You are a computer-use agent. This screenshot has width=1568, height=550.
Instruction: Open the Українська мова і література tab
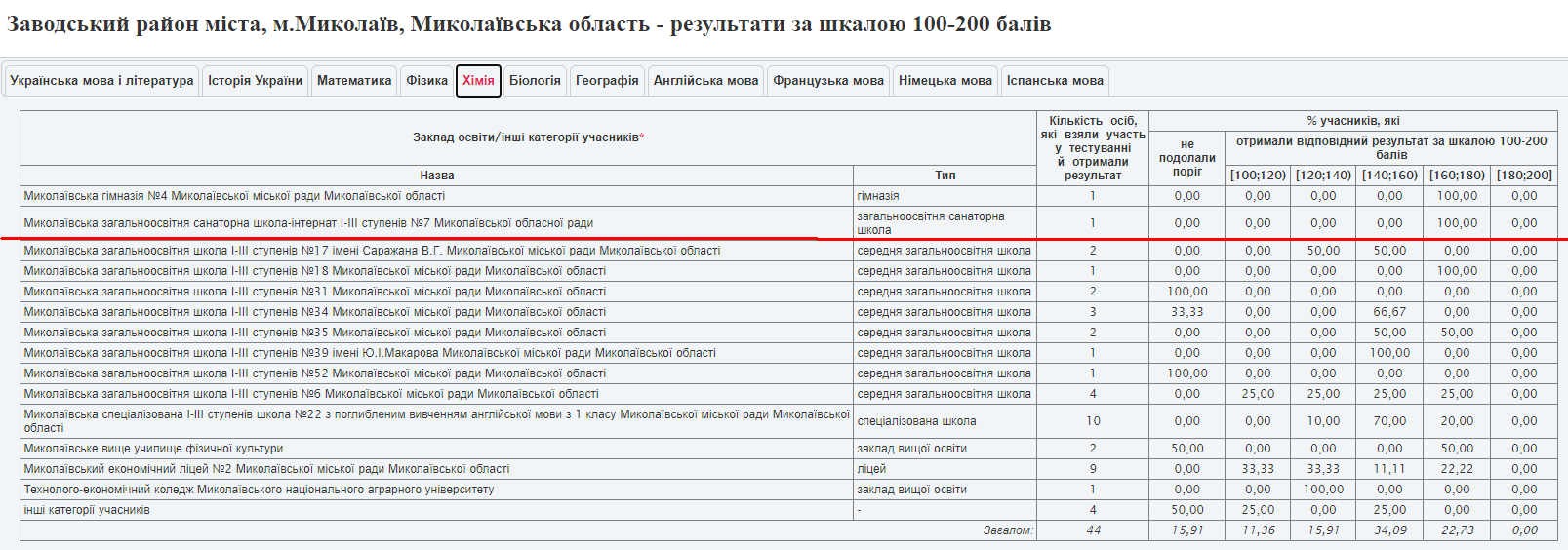[101, 81]
